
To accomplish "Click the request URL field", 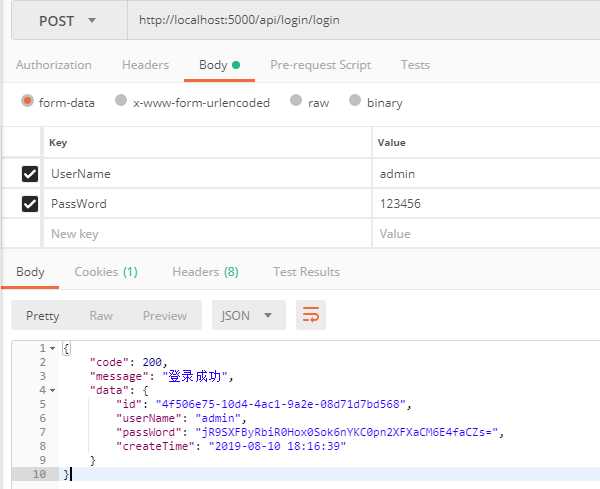I will (364, 20).
